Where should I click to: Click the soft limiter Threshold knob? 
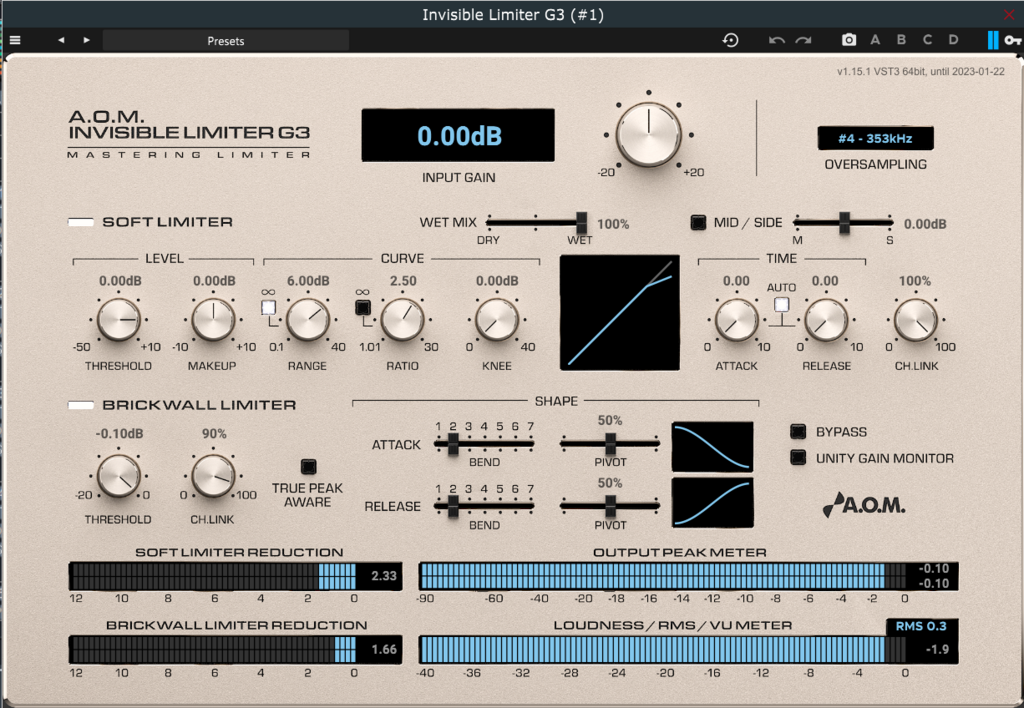tap(119, 319)
